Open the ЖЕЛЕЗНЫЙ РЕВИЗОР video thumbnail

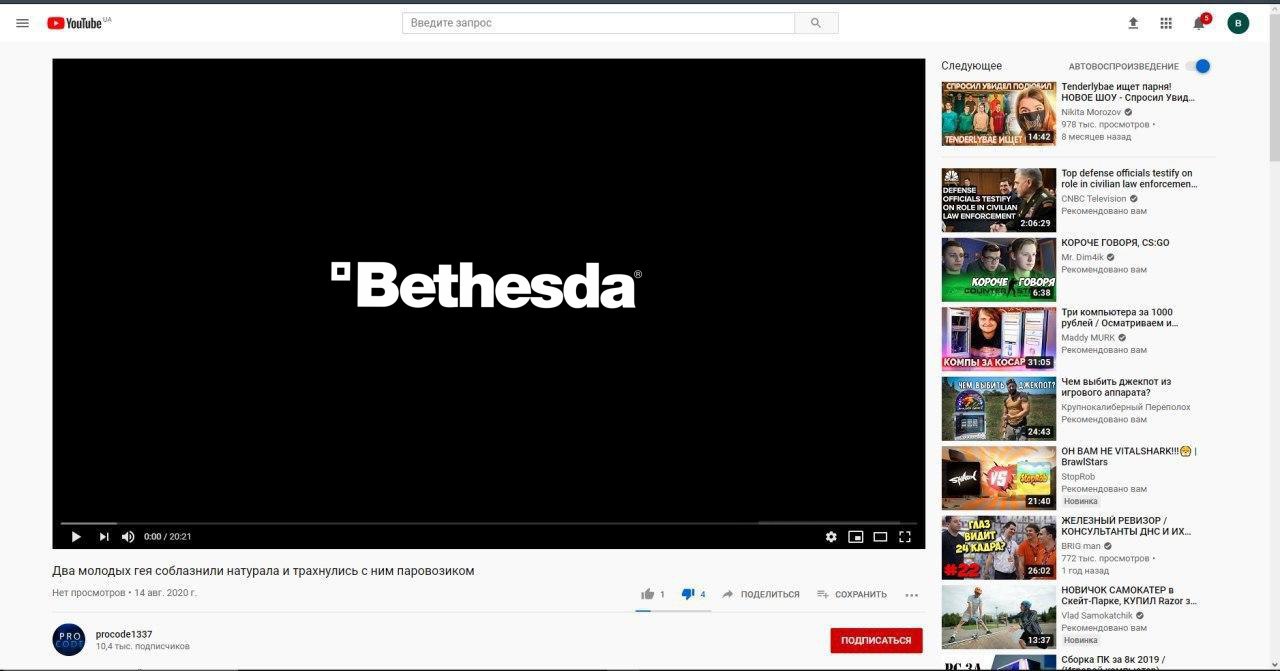click(998, 547)
